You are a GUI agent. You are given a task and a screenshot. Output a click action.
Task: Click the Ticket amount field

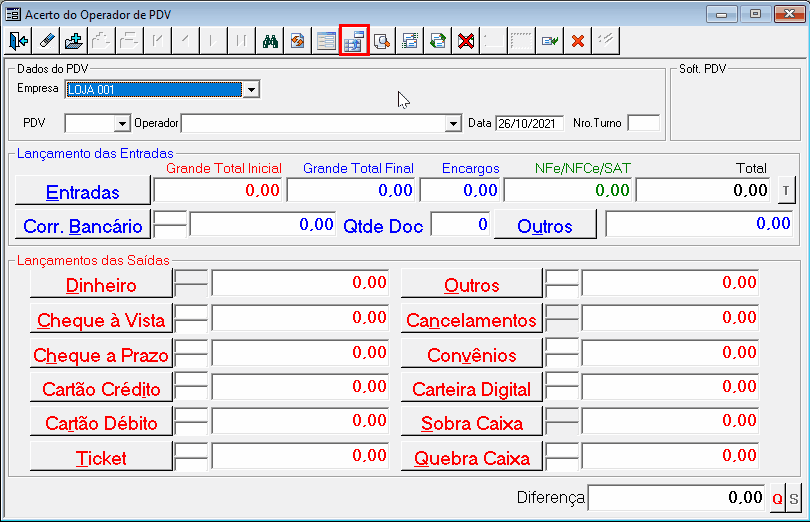click(300, 455)
